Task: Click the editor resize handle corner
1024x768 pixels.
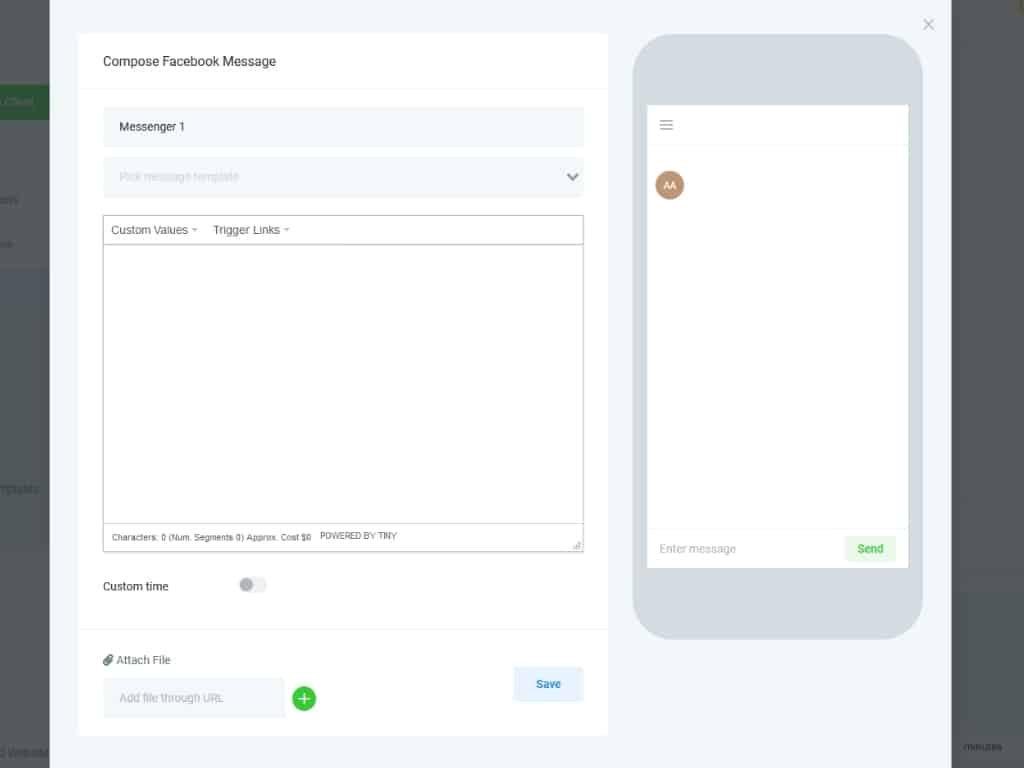Action: (577, 545)
